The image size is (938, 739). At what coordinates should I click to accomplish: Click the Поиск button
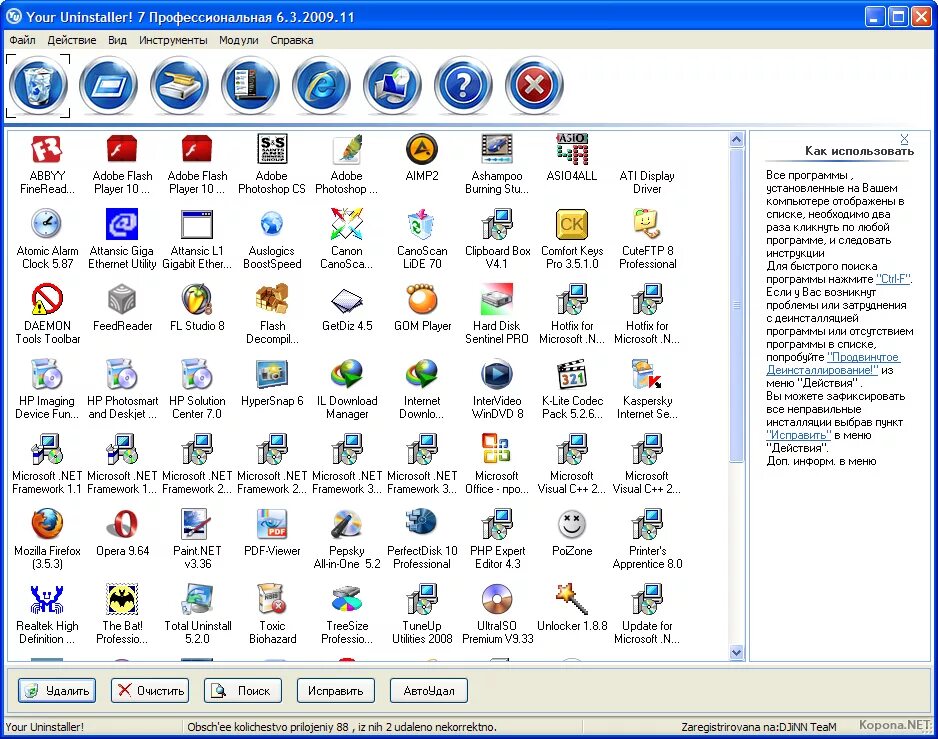click(243, 691)
